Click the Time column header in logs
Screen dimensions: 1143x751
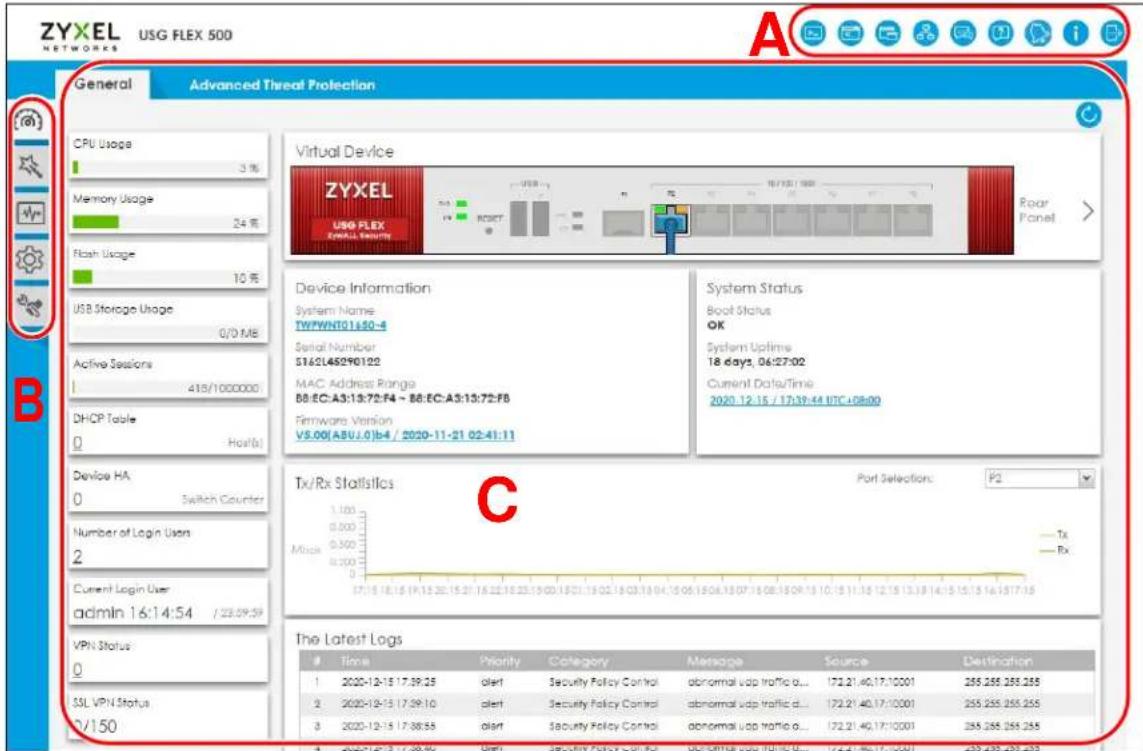tap(355, 661)
